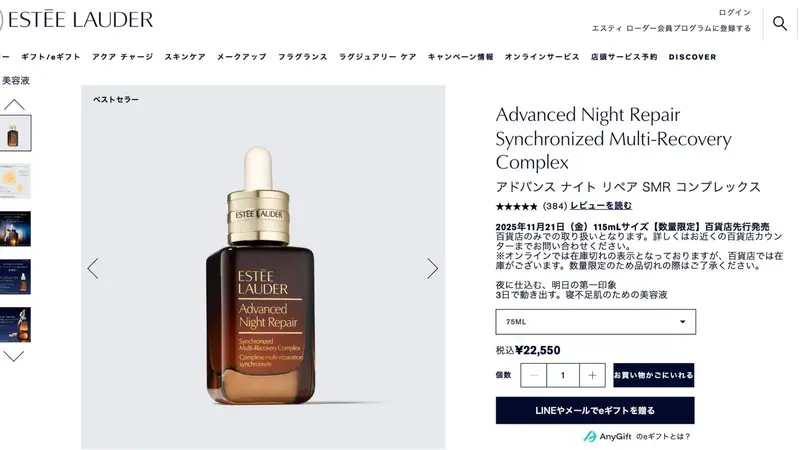
Task: Increase quantity with plus button
Action: coord(592,375)
